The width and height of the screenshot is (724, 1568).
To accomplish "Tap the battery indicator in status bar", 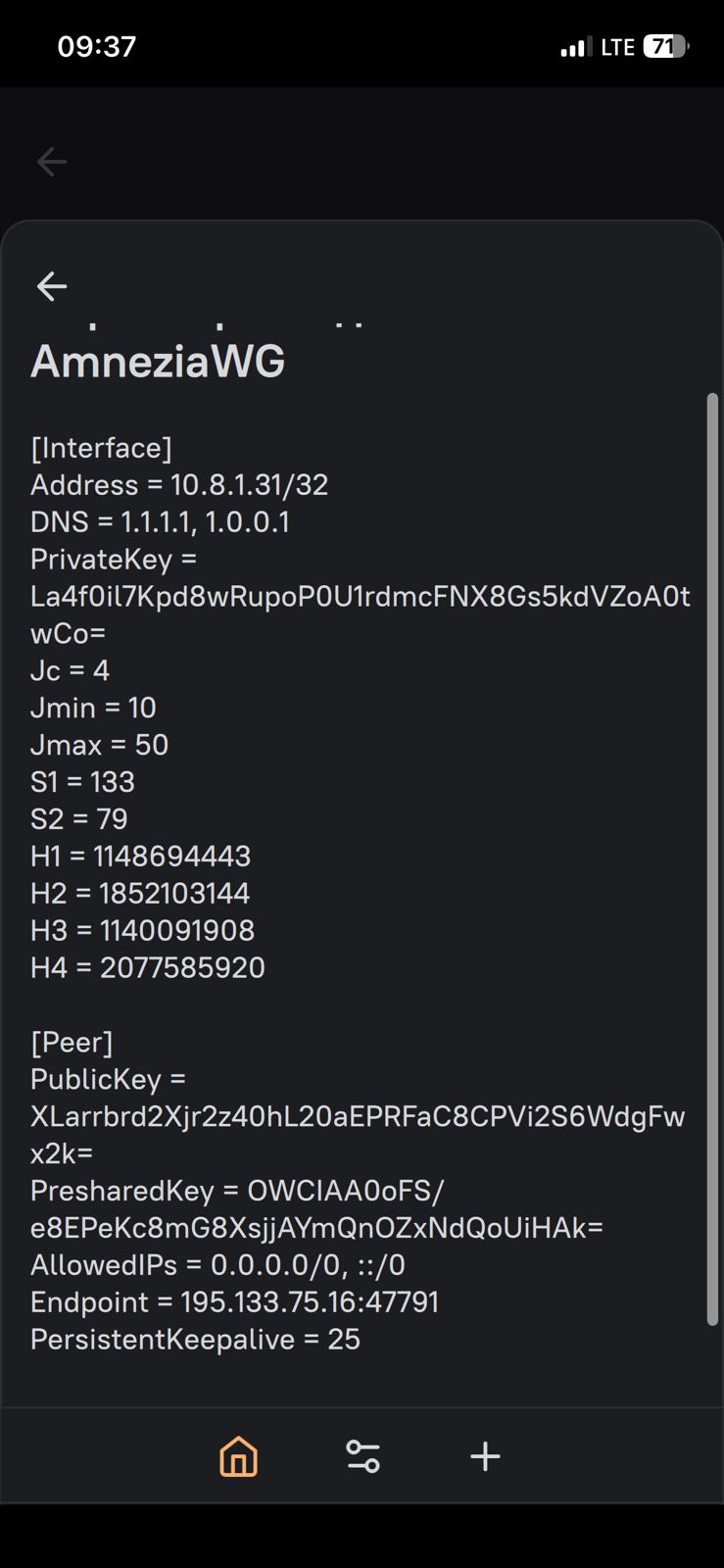I will 665,47.
